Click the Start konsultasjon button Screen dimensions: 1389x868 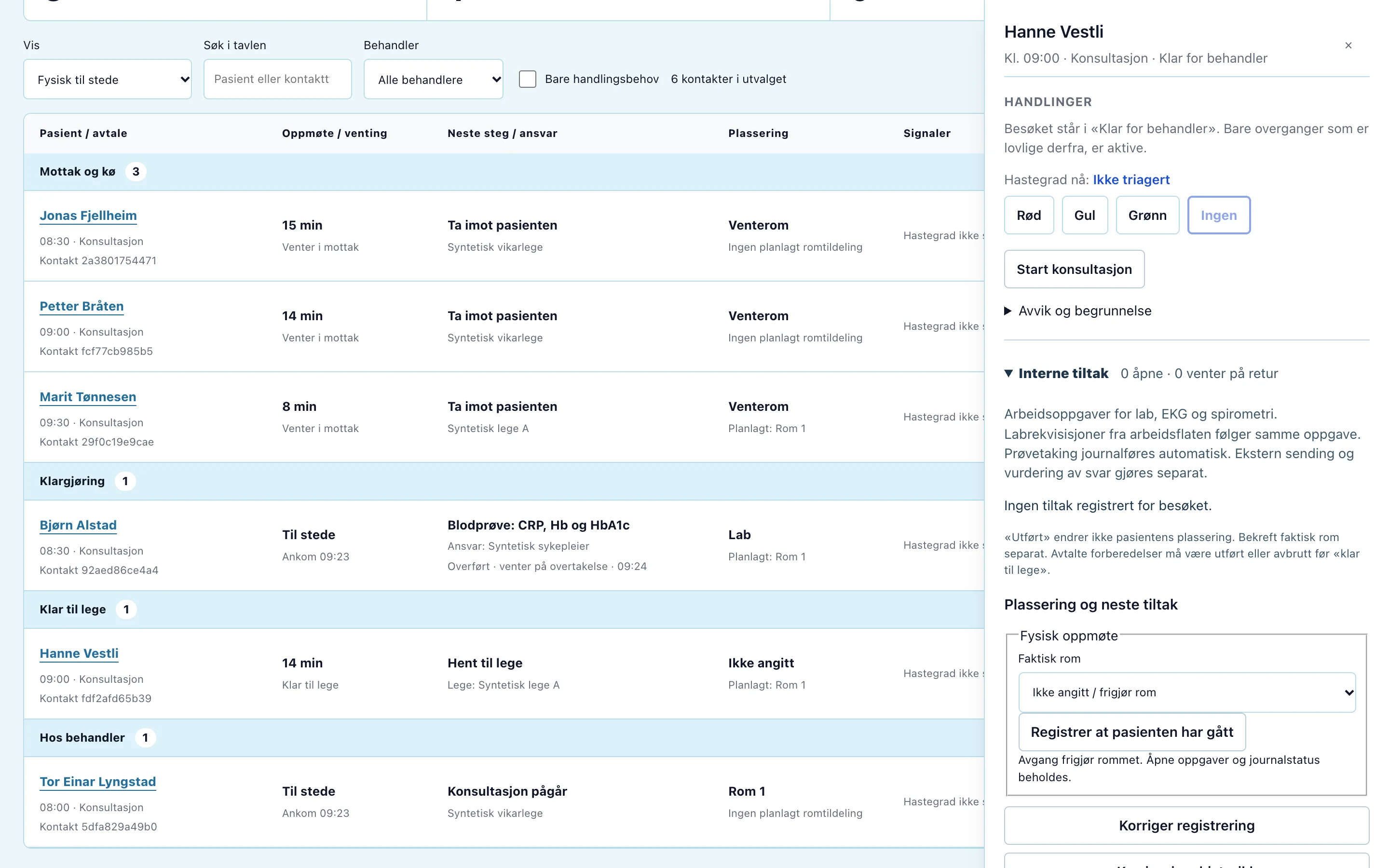pos(1075,269)
